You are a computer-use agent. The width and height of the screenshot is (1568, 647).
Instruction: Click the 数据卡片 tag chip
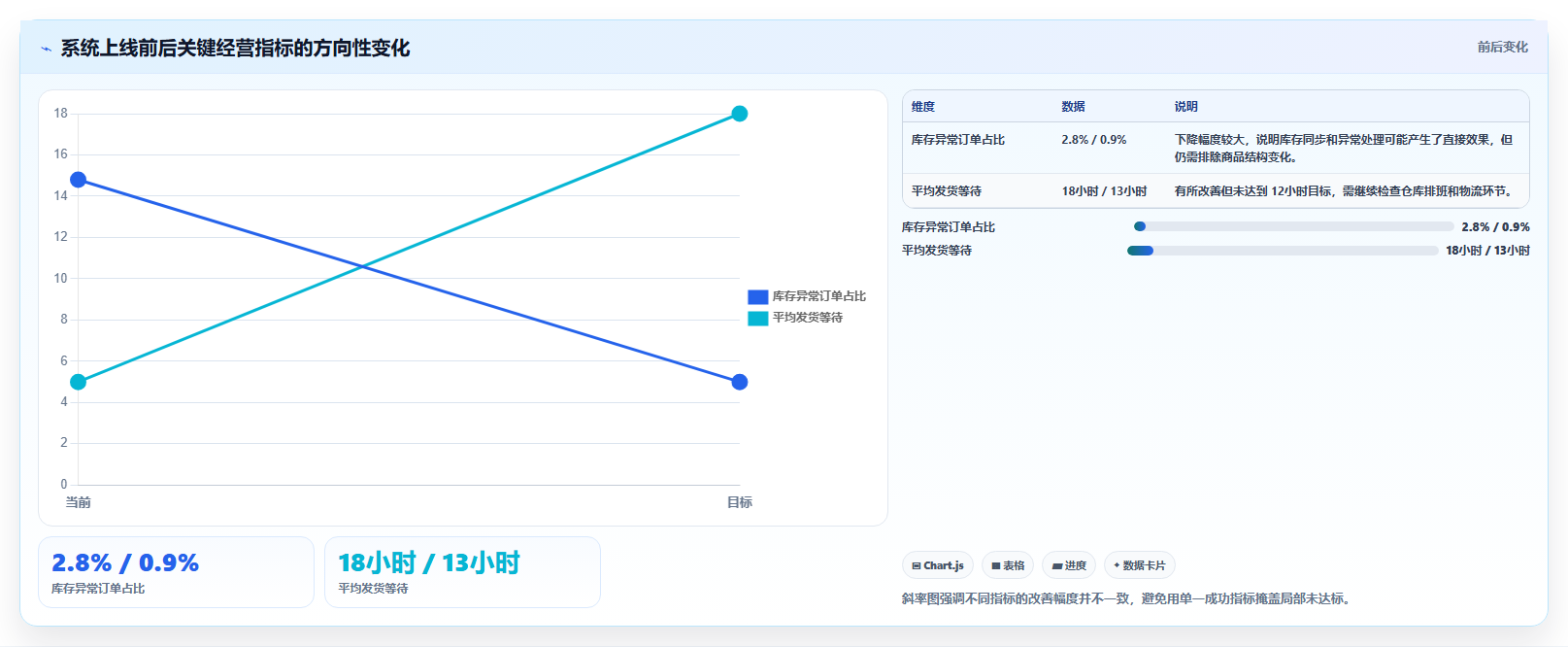(1140, 565)
